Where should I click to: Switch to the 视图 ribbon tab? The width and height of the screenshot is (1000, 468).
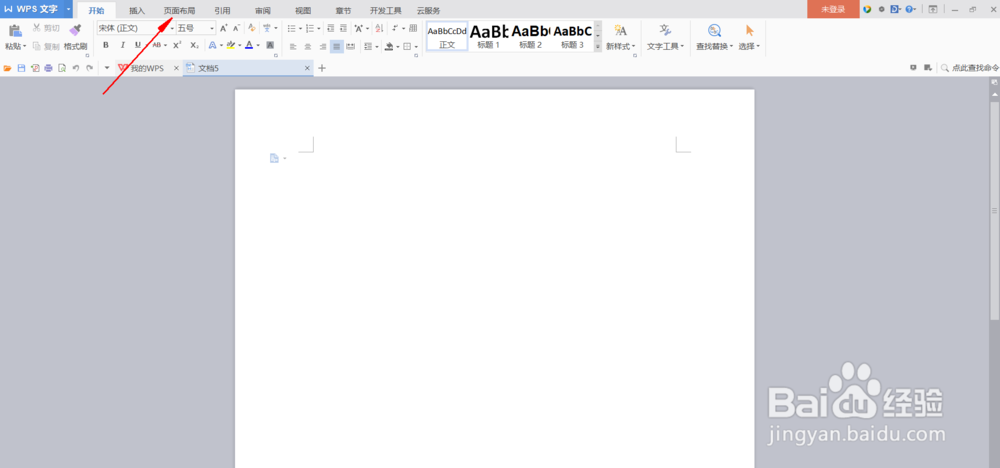pyautogui.click(x=303, y=11)
